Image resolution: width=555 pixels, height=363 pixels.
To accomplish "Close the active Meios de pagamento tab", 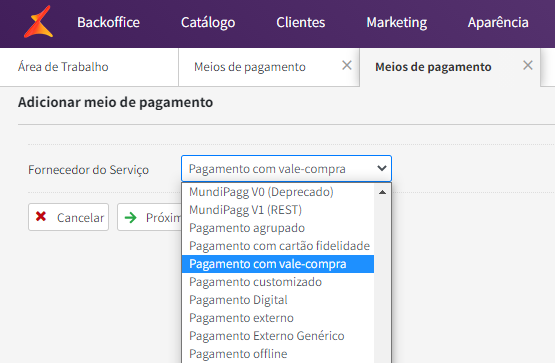I will pos(528,65).
